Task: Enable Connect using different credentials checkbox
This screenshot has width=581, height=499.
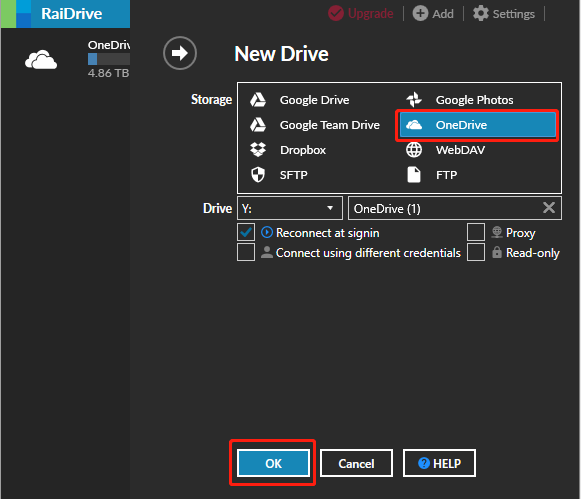Action: pos(246,252)
